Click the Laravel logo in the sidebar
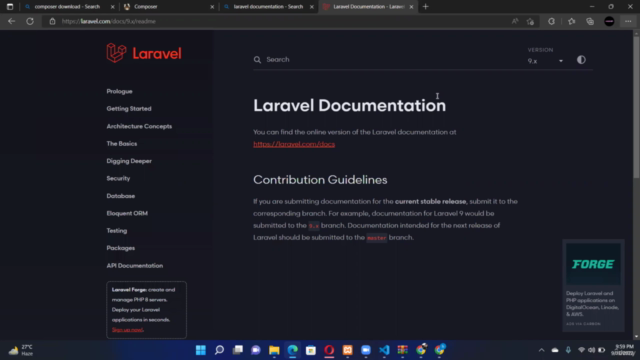 tap(144, 53)
